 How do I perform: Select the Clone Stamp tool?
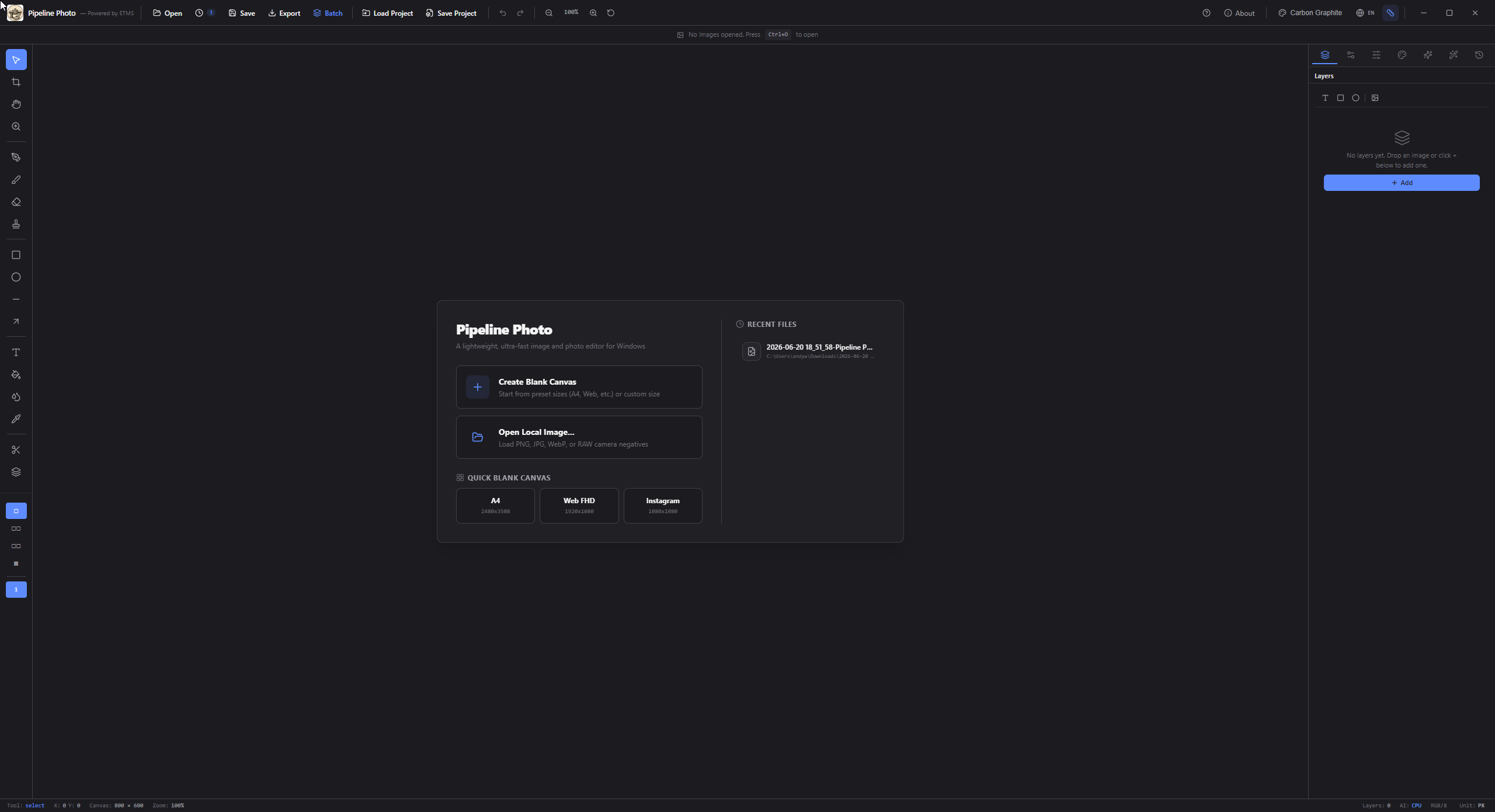(x=16, y=224)
